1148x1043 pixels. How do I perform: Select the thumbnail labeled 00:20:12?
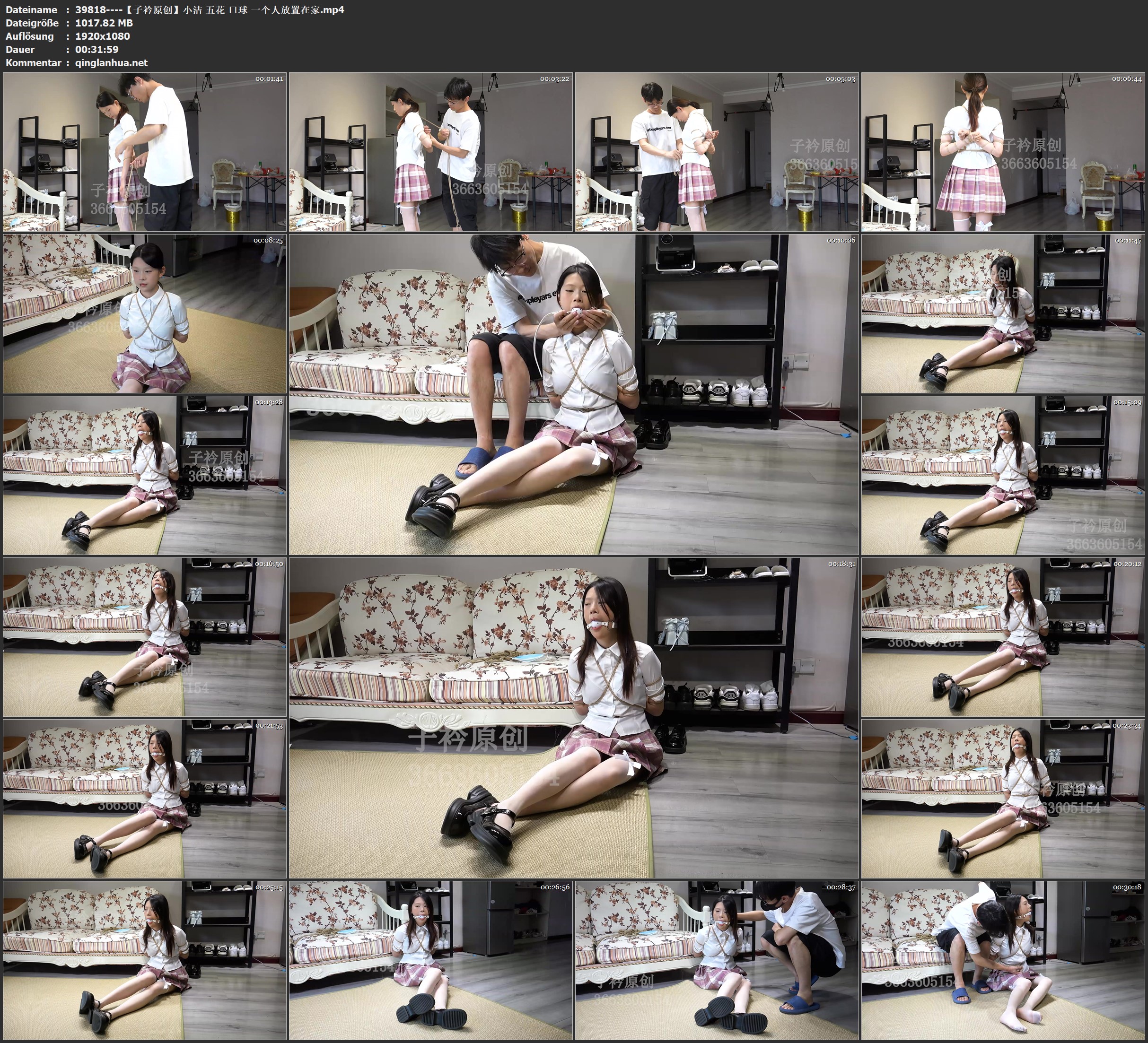1003,636
